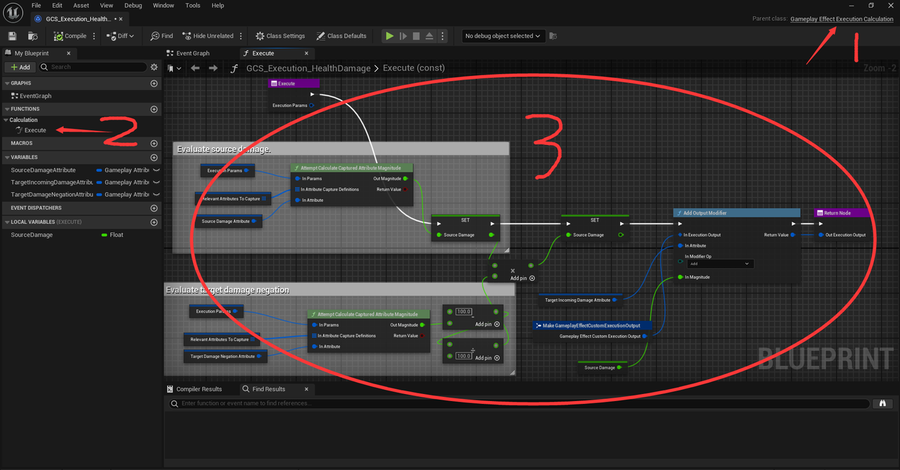Collapse the Calculation category
Viewport: 900px width, 470px height.
(x=6, y=120)
